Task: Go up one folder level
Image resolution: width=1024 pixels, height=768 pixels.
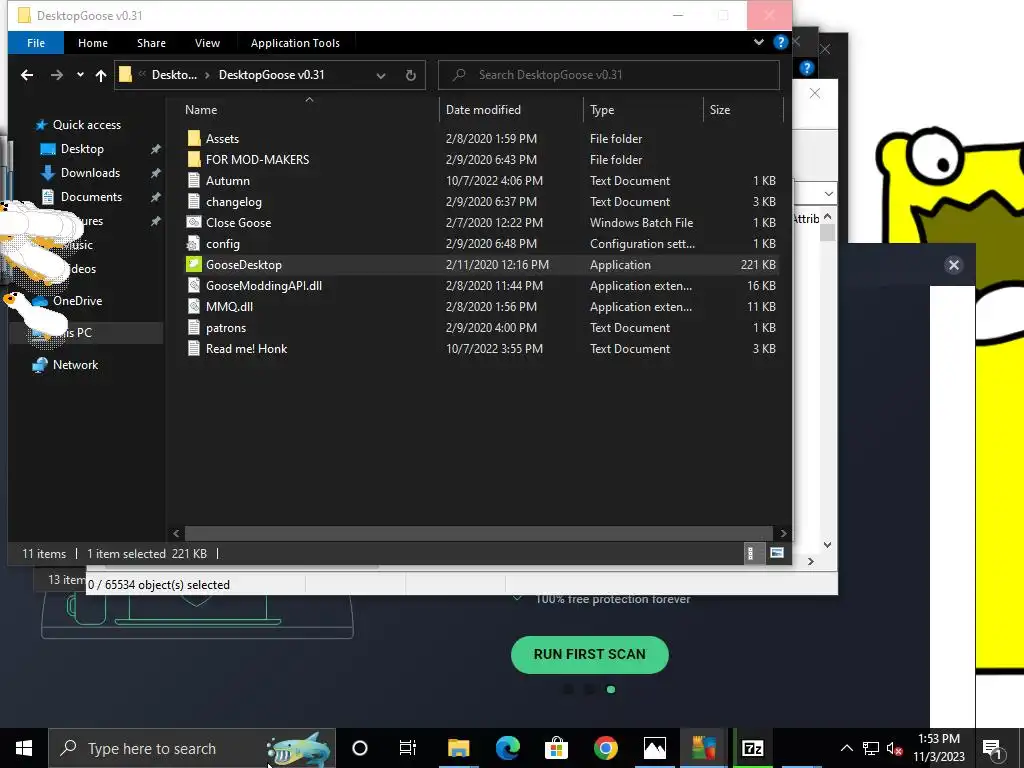Action: pyautogui.click(x=101, y=75)
